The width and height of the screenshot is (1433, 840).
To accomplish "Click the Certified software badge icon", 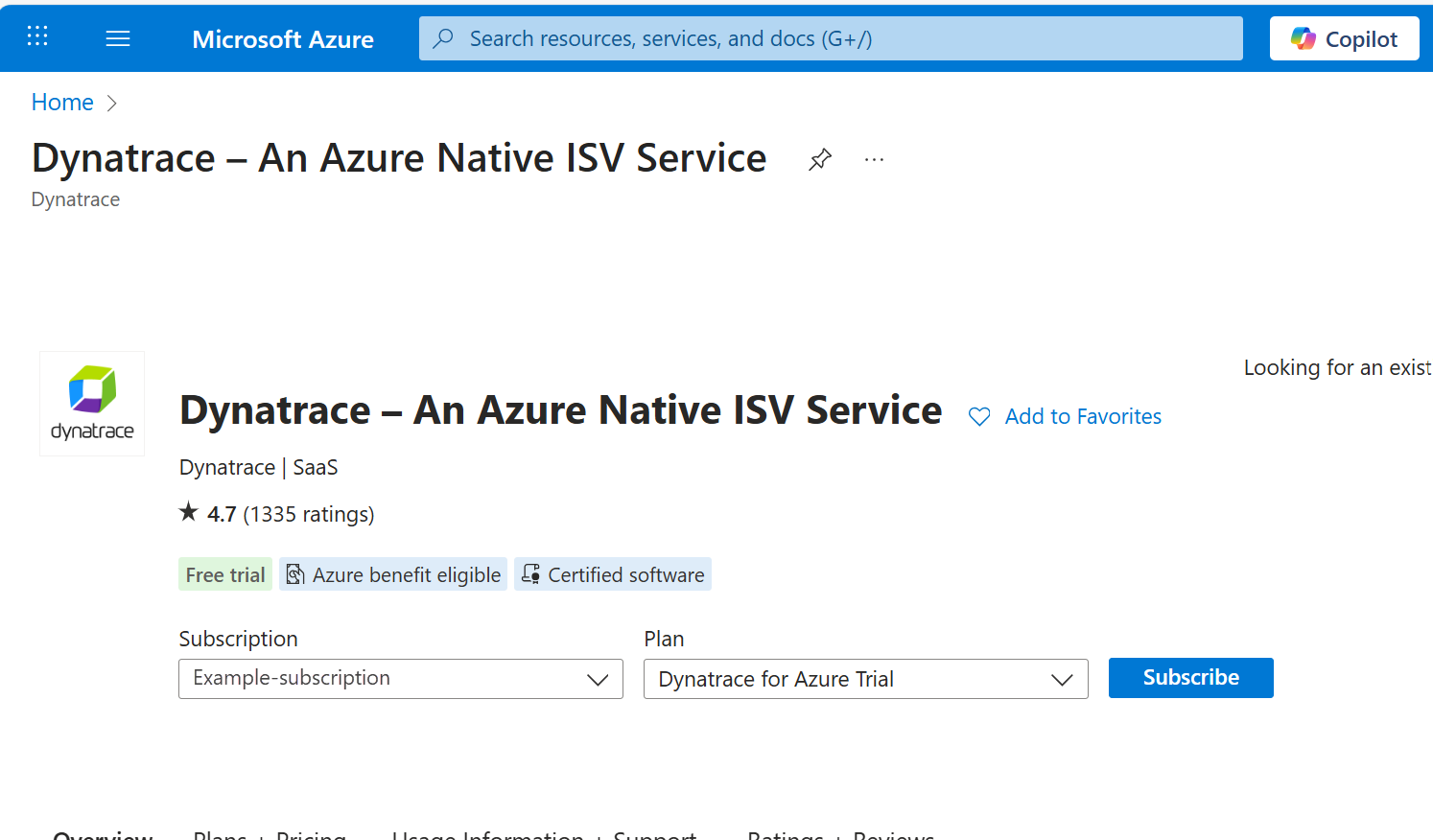I will [530, 574].
